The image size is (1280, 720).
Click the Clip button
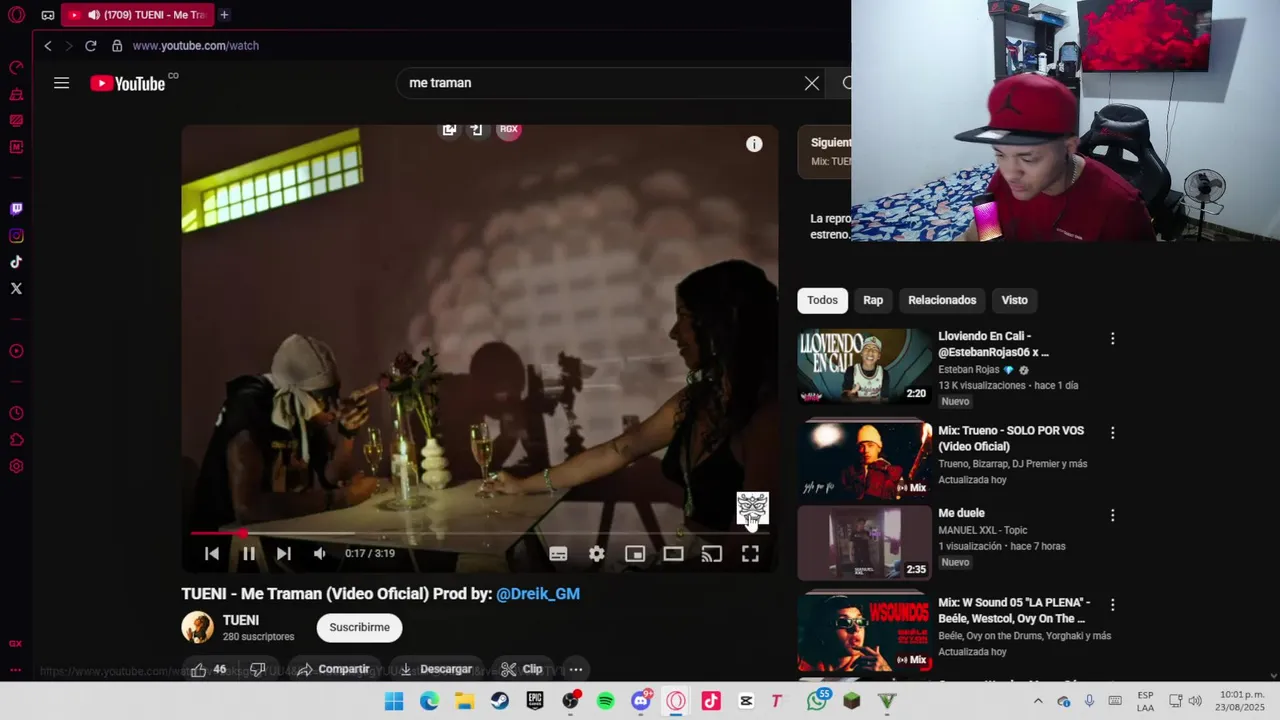(522, 669)
